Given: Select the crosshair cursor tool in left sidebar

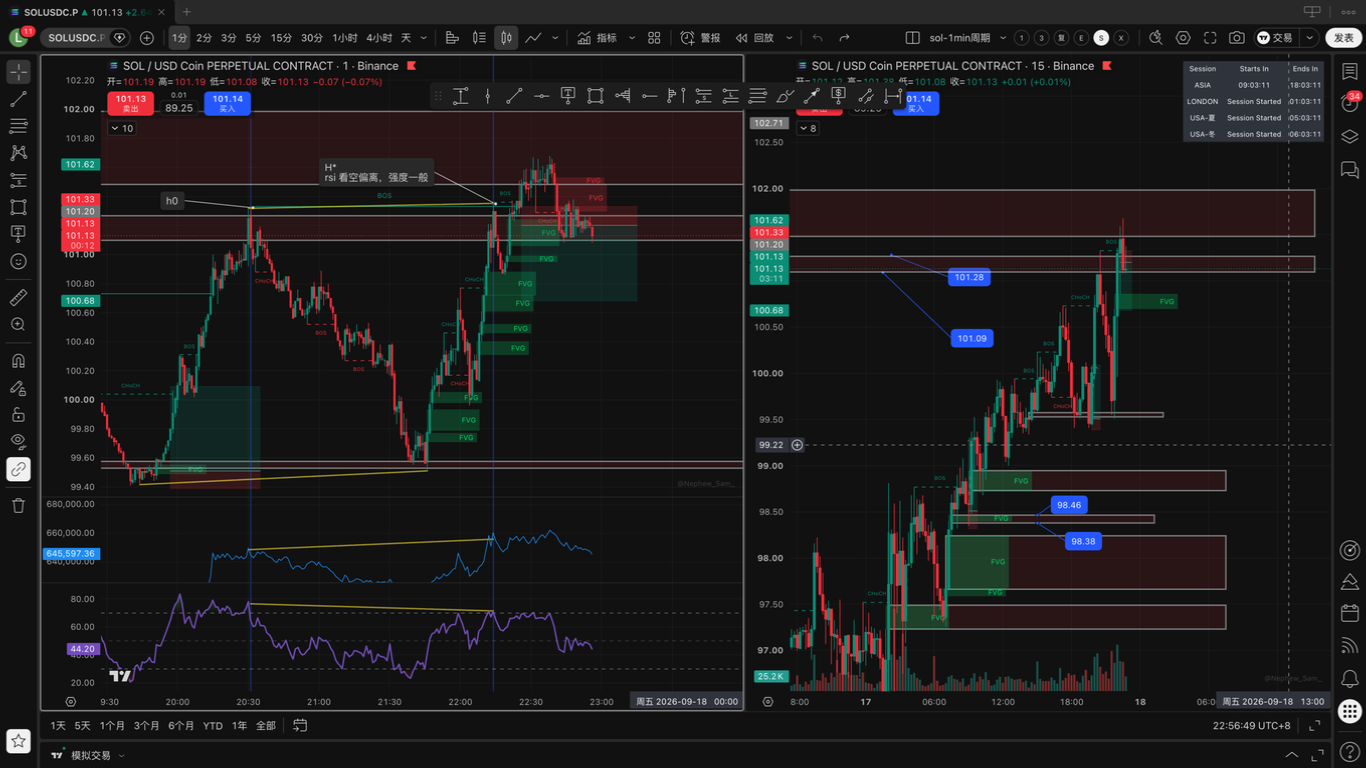Looking at the screenshot, I should pos(18,72).
